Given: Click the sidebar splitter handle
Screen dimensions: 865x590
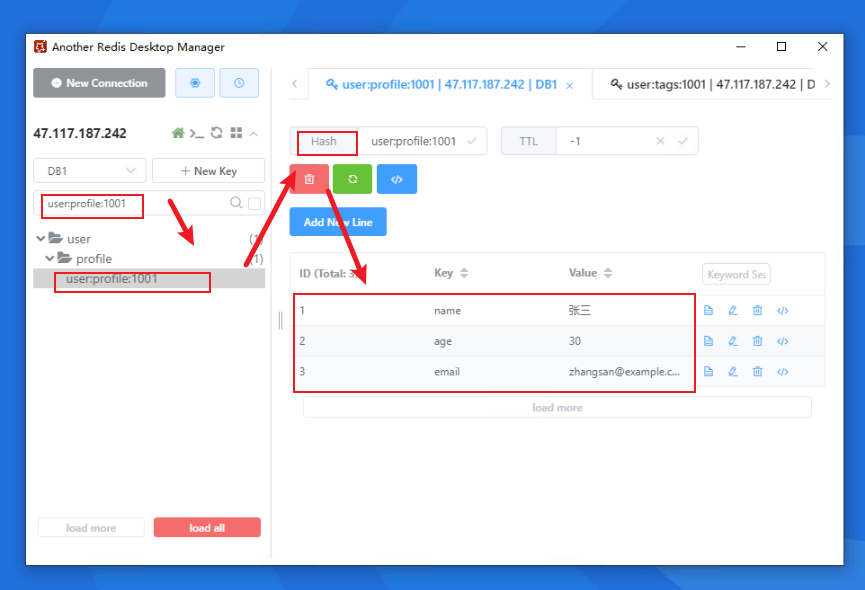Looking at the screenshot, I should point(280,320).
